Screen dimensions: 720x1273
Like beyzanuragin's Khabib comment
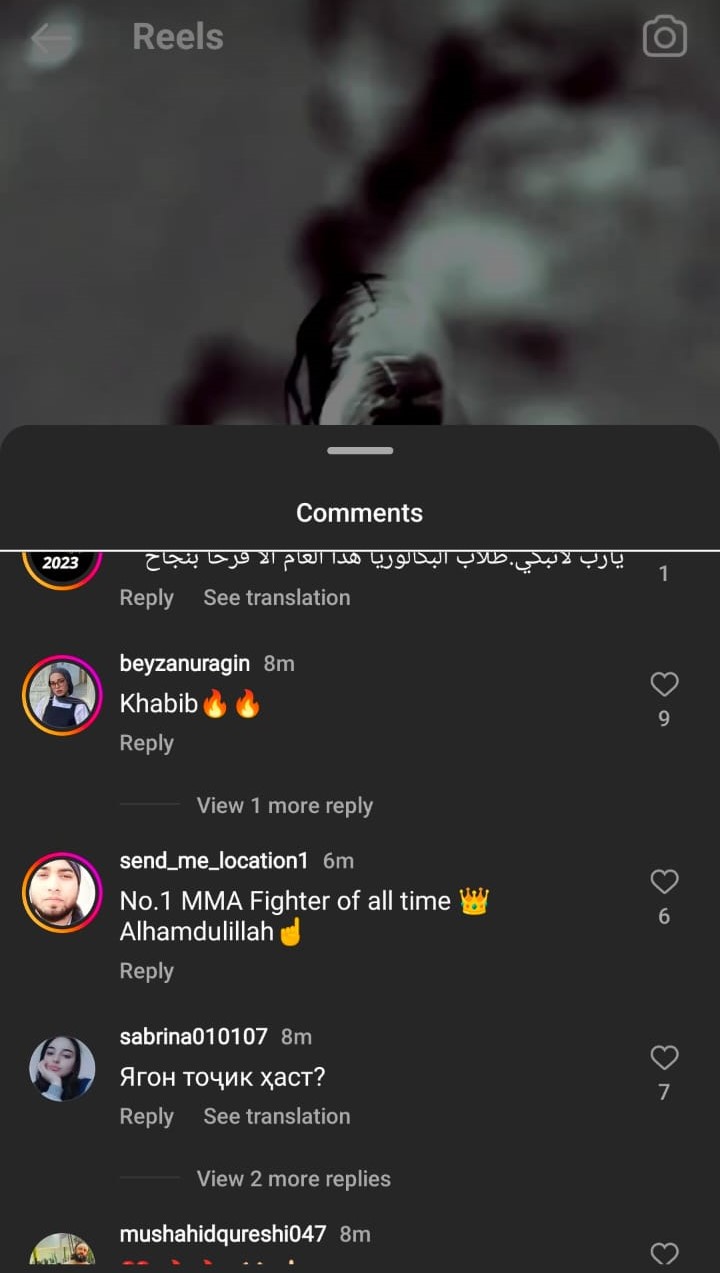click(x=664, y=685)
